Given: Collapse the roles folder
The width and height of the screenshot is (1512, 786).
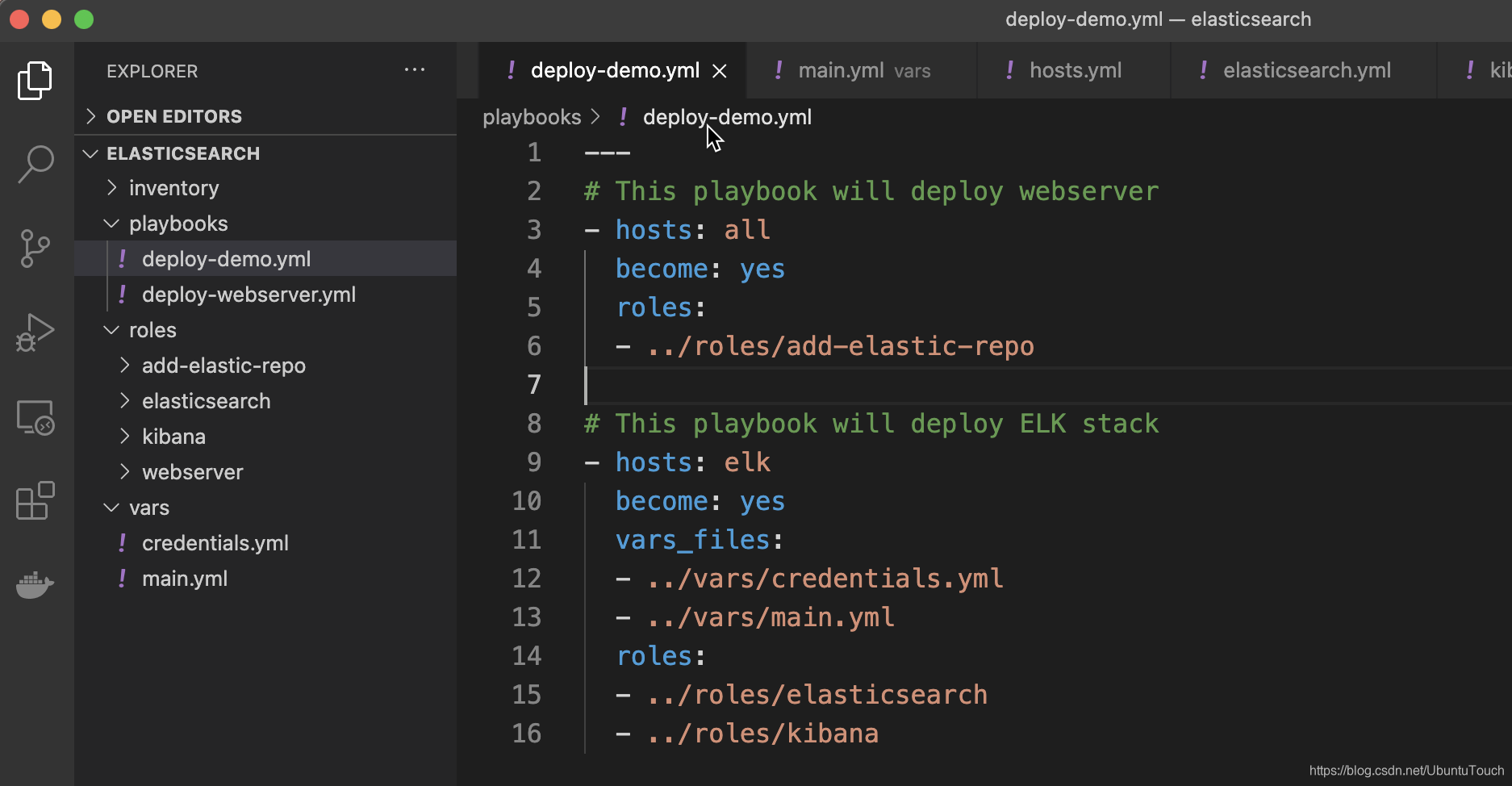Looking at the screenshot, I should click(x=111, y=330).
